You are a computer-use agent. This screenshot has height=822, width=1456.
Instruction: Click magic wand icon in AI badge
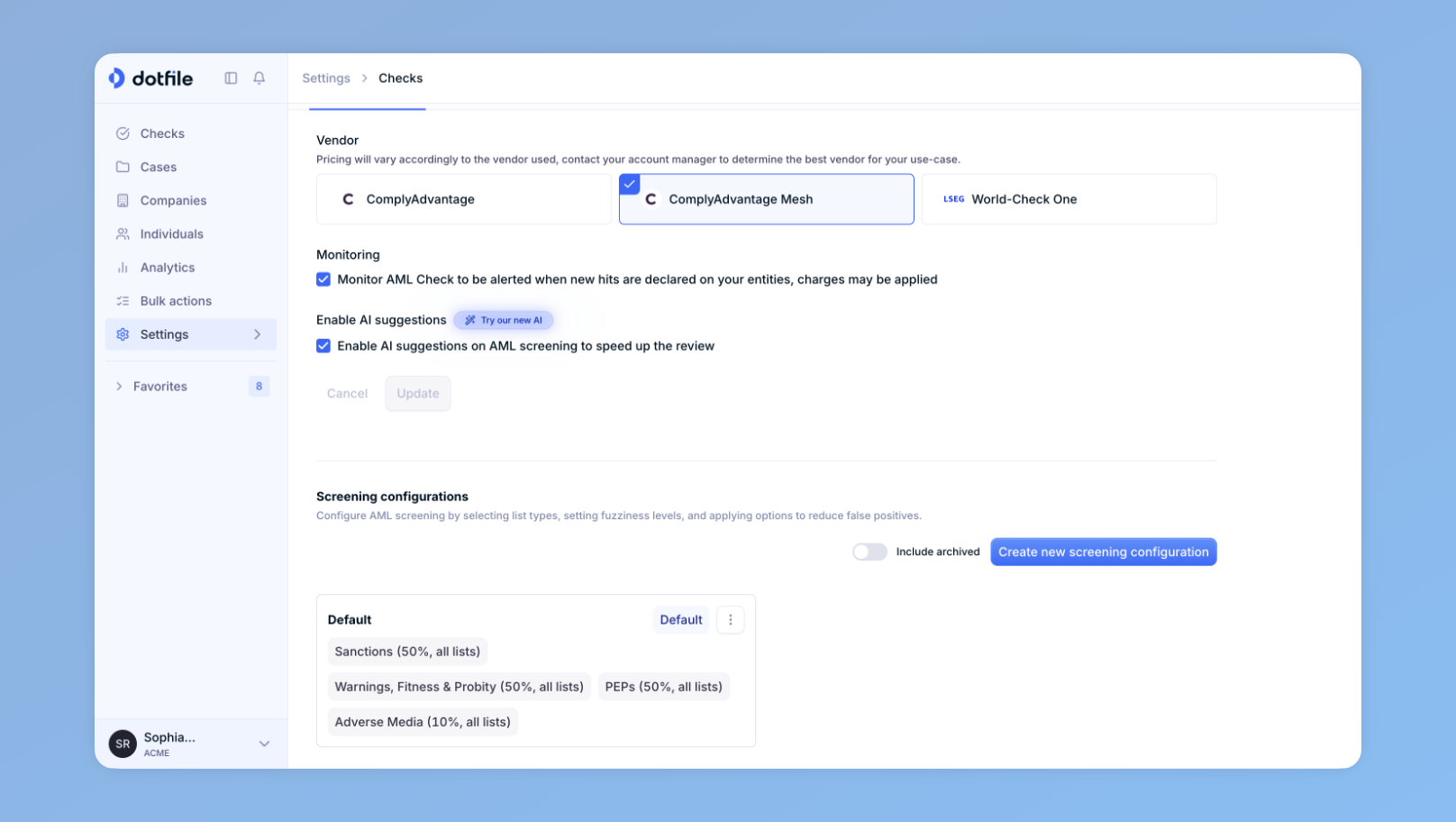point(470,320)
